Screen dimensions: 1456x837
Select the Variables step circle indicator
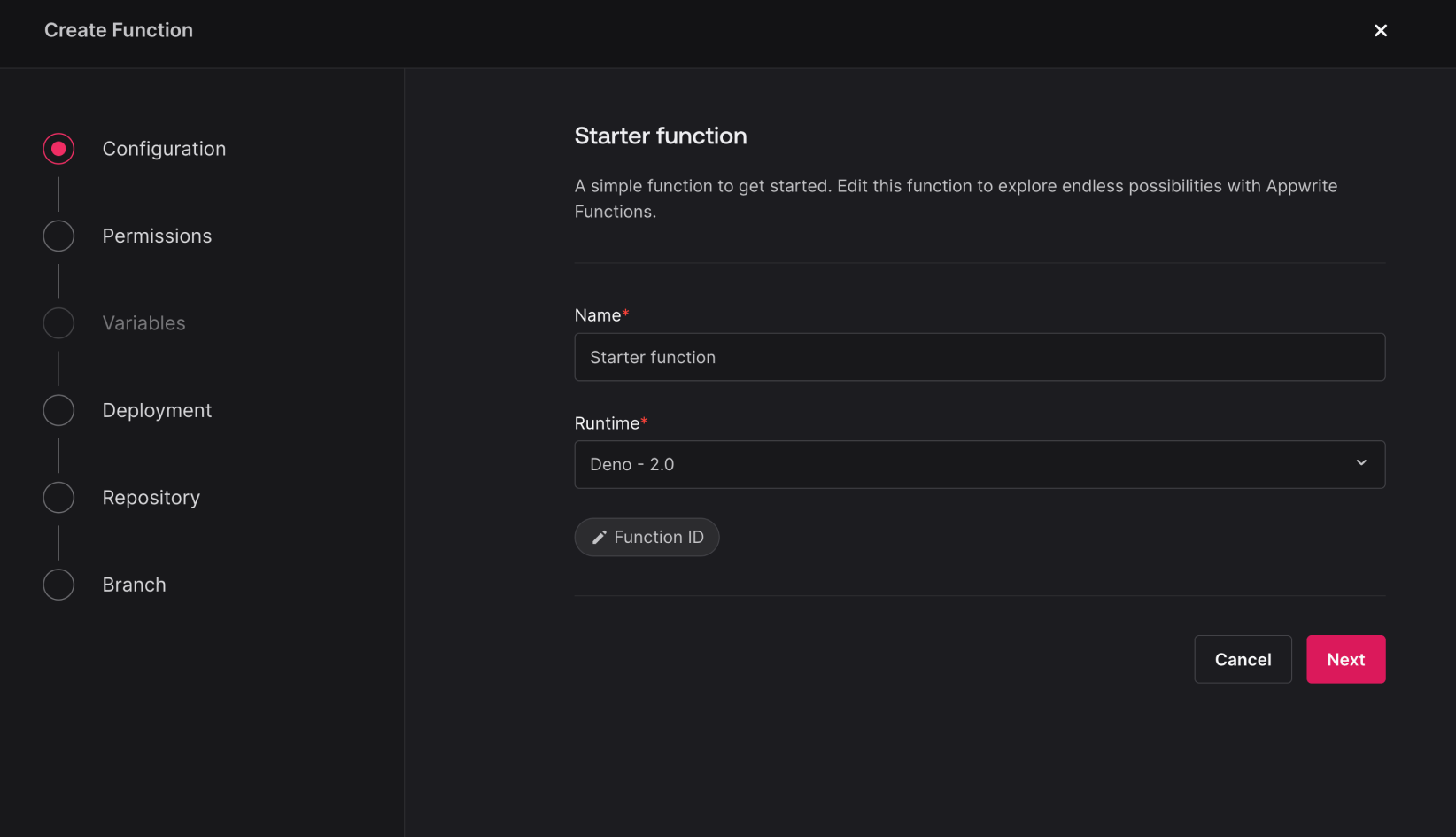point(58,323)
